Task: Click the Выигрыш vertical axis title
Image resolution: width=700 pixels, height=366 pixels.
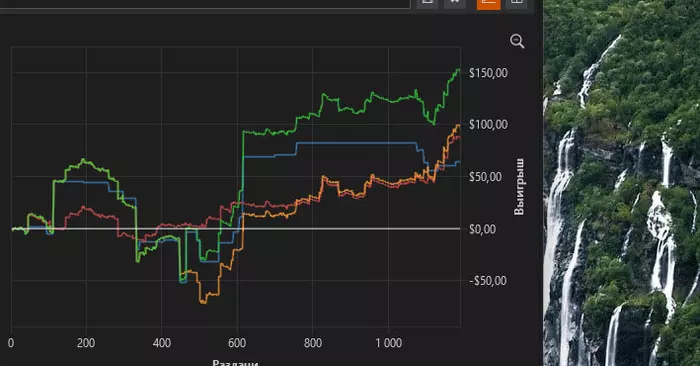Action: (518, 187)
